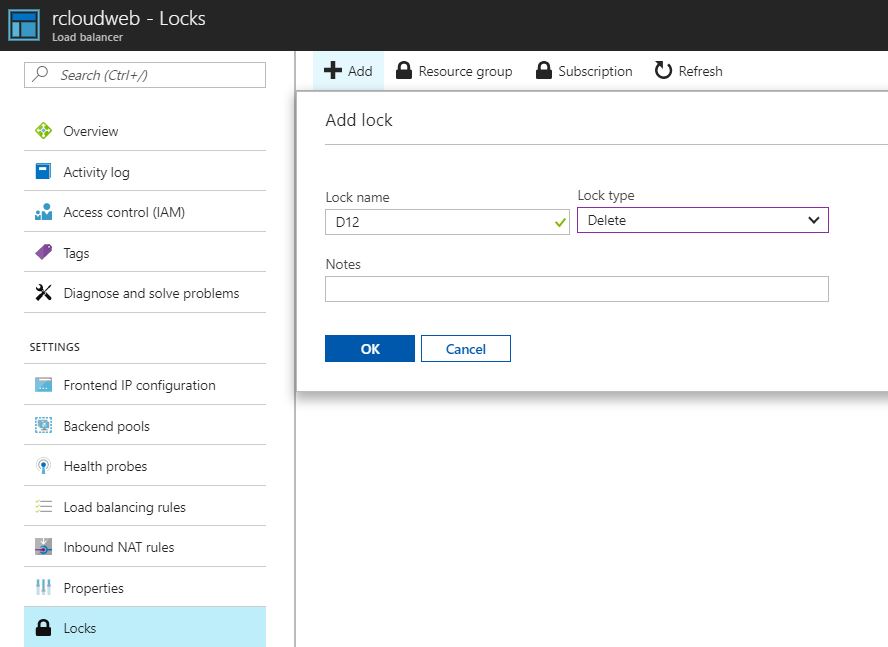Open Access control (IAM) icon

click(43, 212)
